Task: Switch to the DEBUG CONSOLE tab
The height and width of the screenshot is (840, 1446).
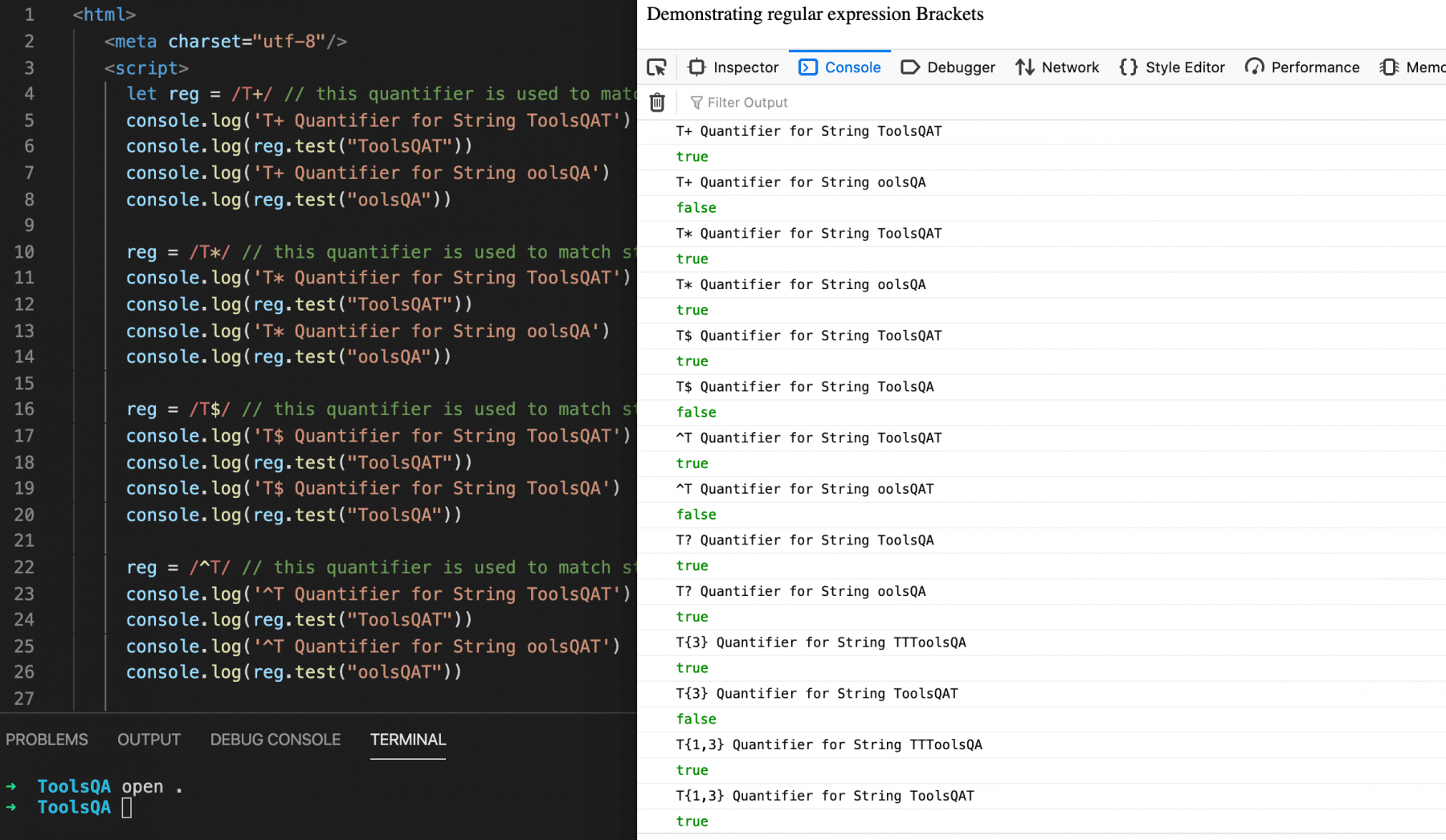Action: coord(276,740)
